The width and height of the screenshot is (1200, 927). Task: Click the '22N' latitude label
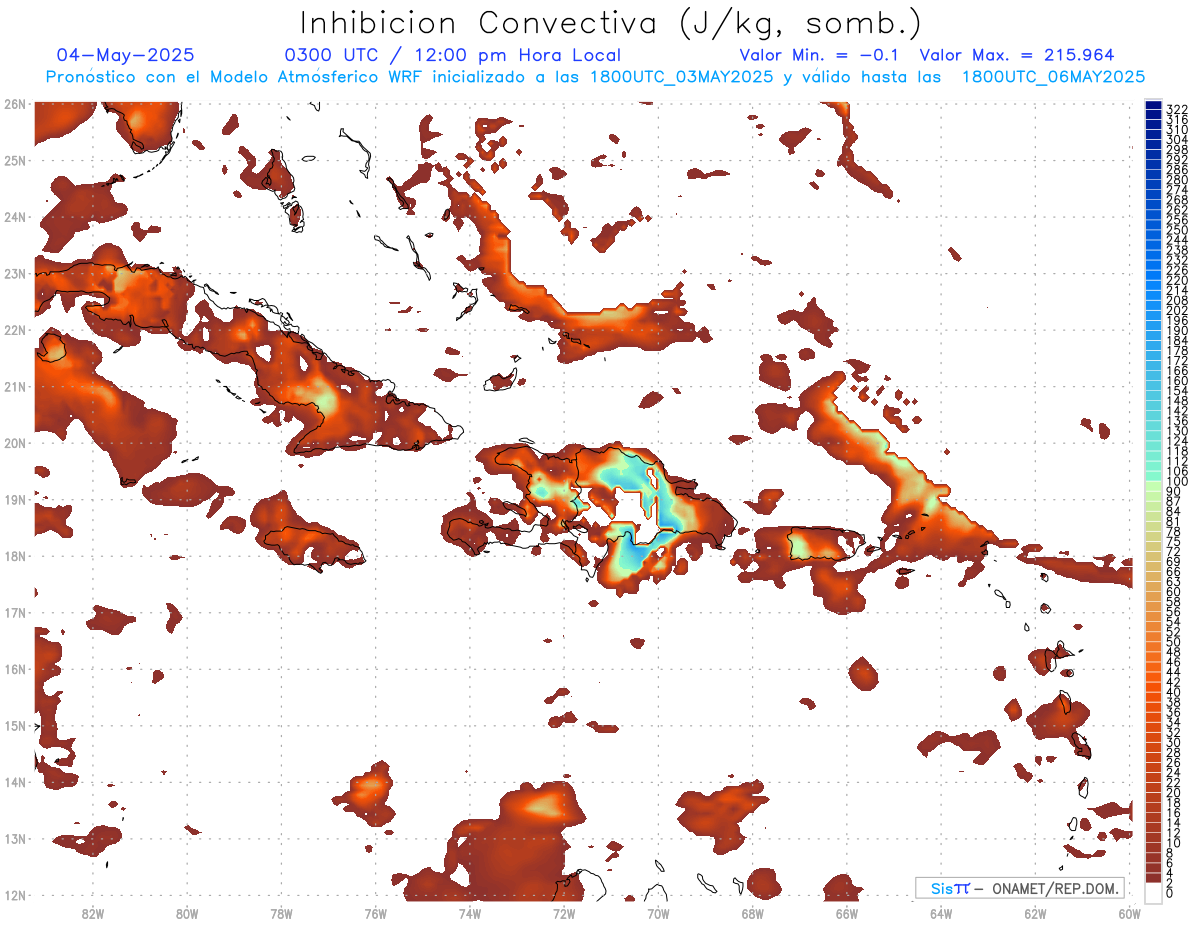[x=15, y=330]
